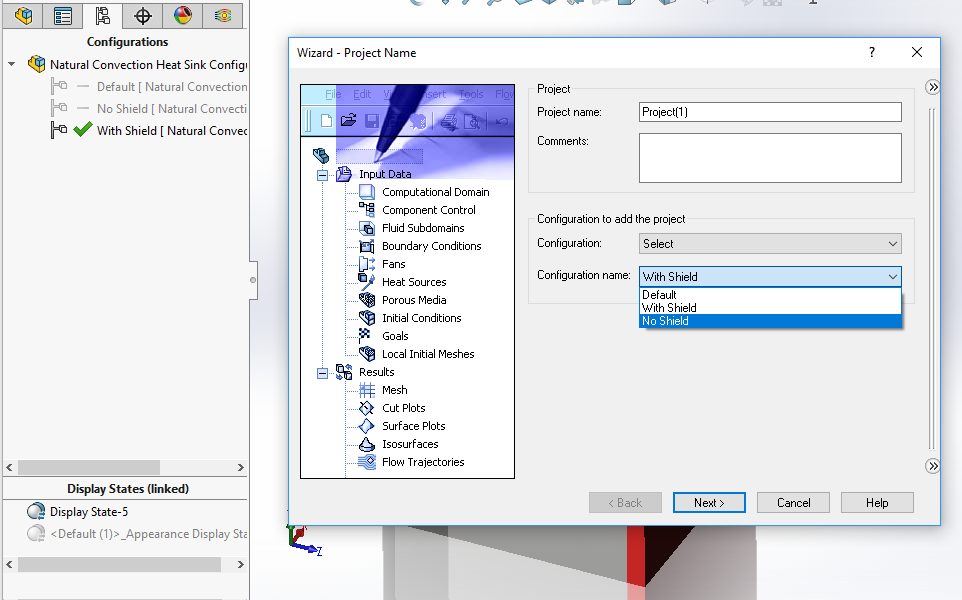
Task: Switch to the PropertyManager tab
Action: (x=63, y=15)
